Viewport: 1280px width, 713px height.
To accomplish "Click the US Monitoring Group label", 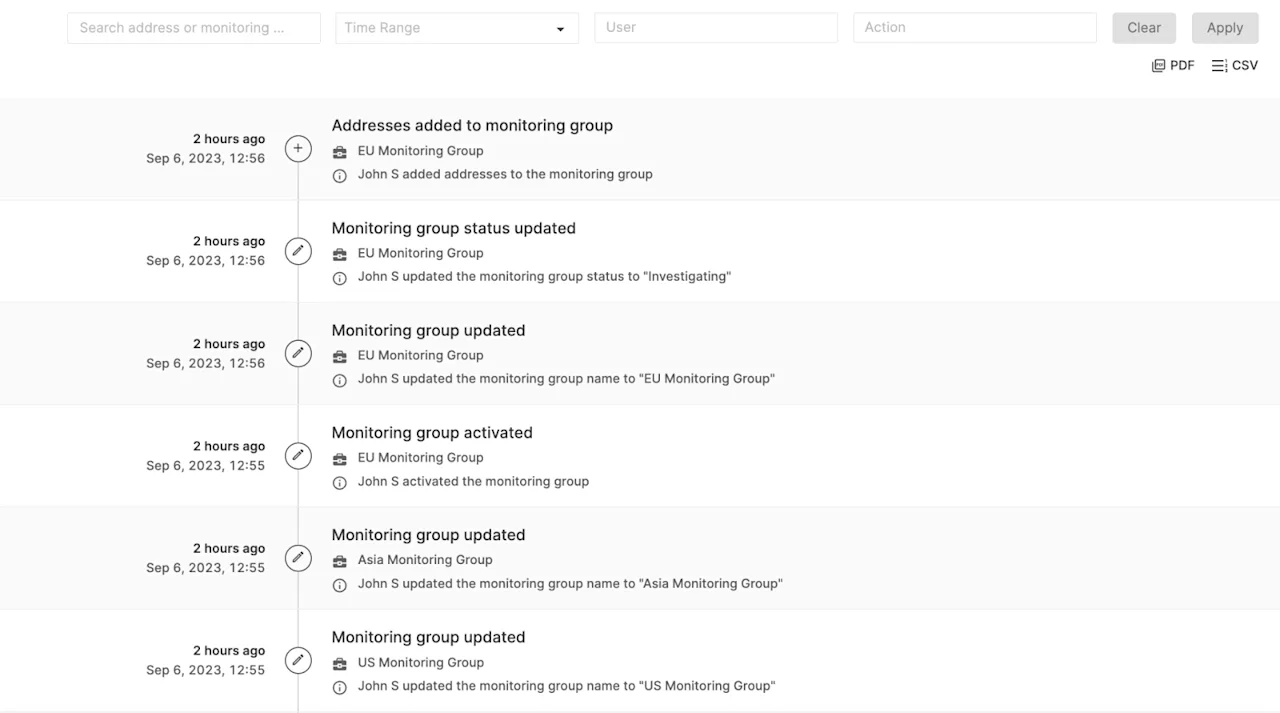I will (421, 662).
